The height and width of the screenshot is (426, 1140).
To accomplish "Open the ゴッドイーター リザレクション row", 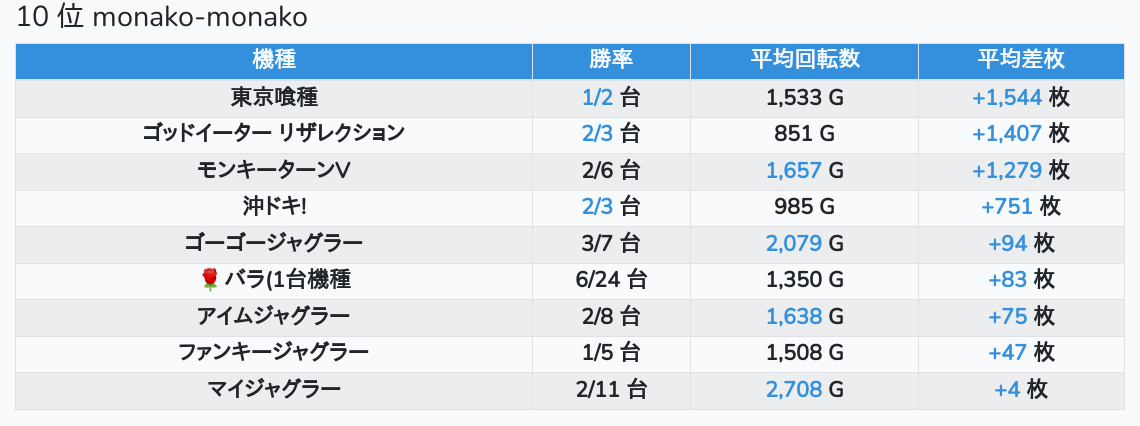I will 569,134.
